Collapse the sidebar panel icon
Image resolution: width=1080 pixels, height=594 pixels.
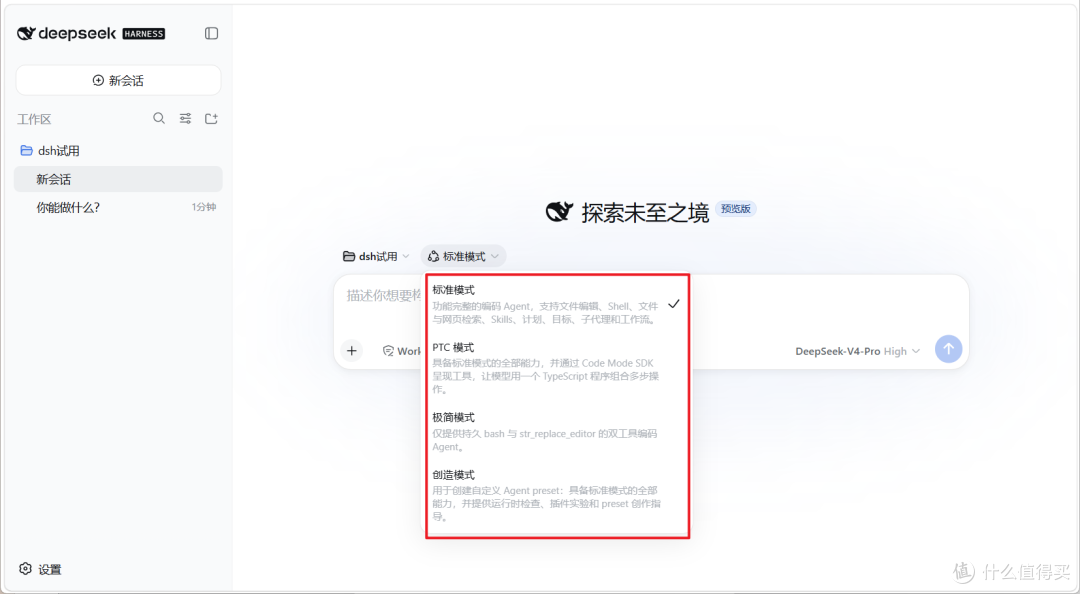click(211, 33)
